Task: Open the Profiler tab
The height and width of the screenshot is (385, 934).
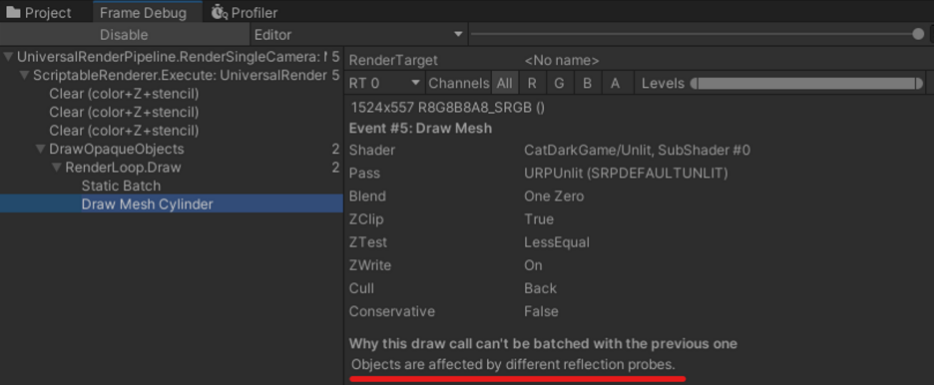Action: (x=245, y=12)
